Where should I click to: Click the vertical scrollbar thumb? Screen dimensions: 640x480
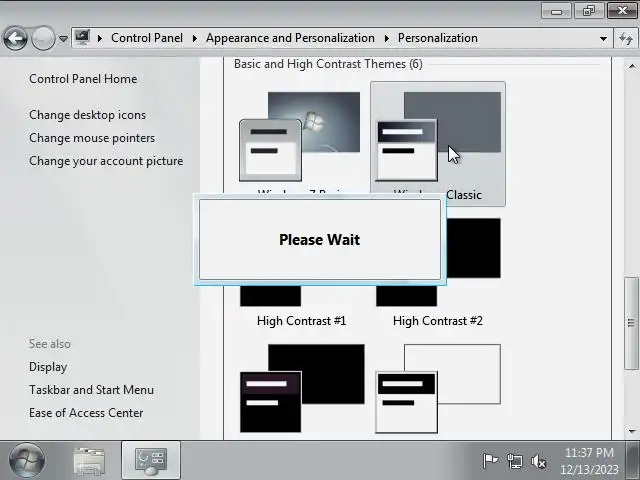coord(631,323)
